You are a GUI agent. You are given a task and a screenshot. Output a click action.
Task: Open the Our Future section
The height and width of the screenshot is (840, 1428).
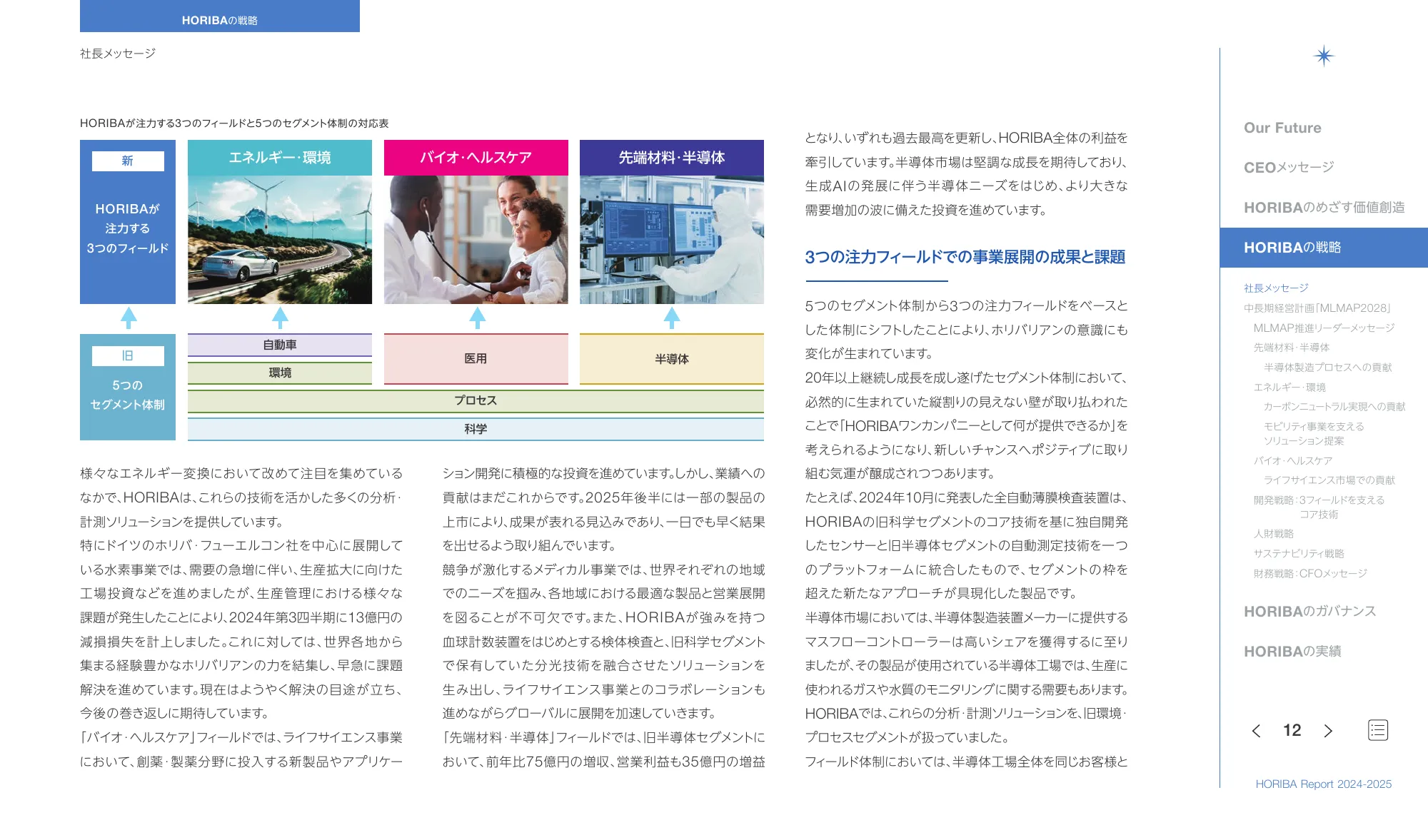coord(1282,128)
